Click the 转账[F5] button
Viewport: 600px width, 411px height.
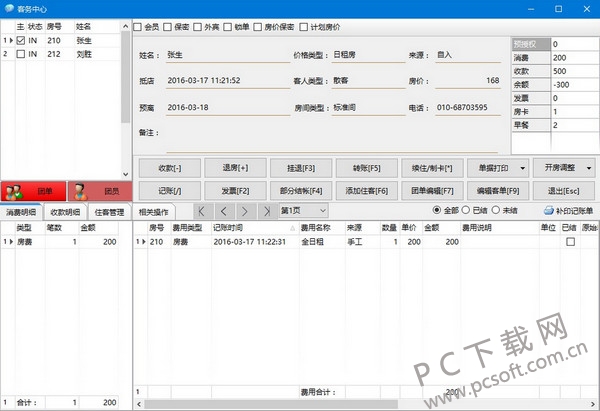[x=367, y=168]
